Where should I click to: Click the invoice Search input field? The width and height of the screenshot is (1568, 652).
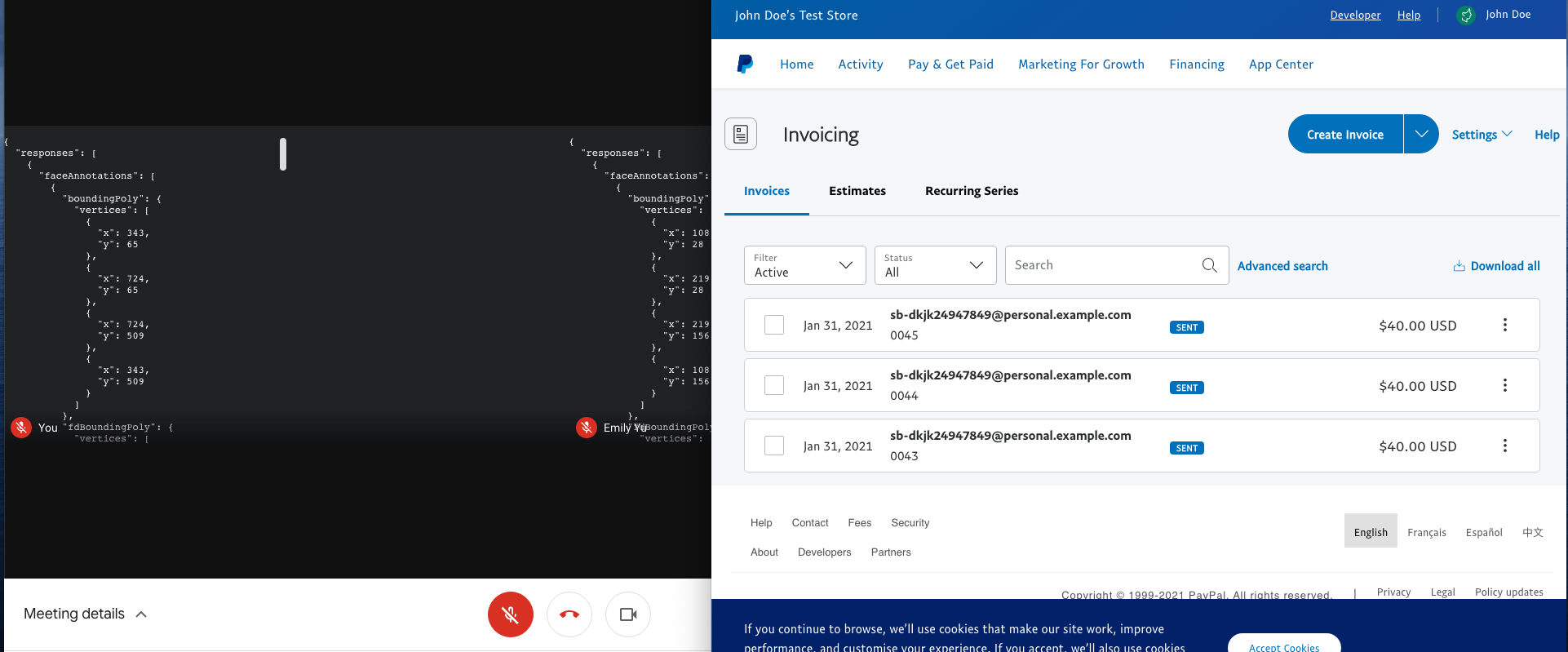(x=1117, y=265)
